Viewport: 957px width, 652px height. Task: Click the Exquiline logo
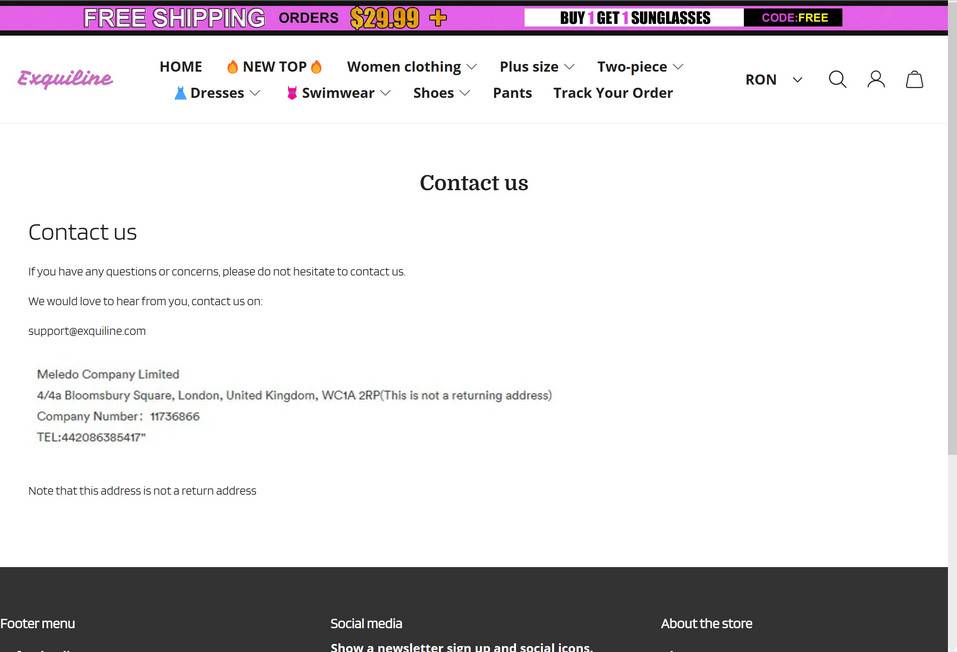pyautogui.click(x=64, y=78)
